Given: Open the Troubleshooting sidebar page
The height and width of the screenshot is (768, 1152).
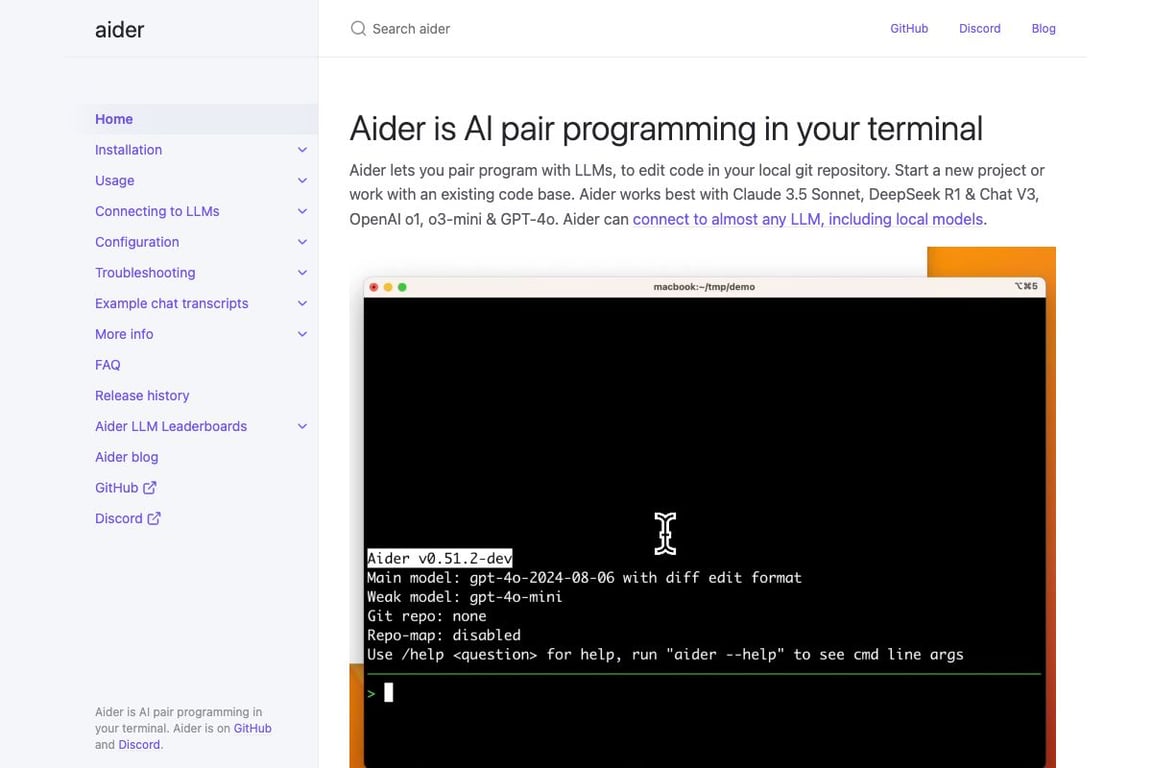Looking at the screenshot, I should coord(145,273).
